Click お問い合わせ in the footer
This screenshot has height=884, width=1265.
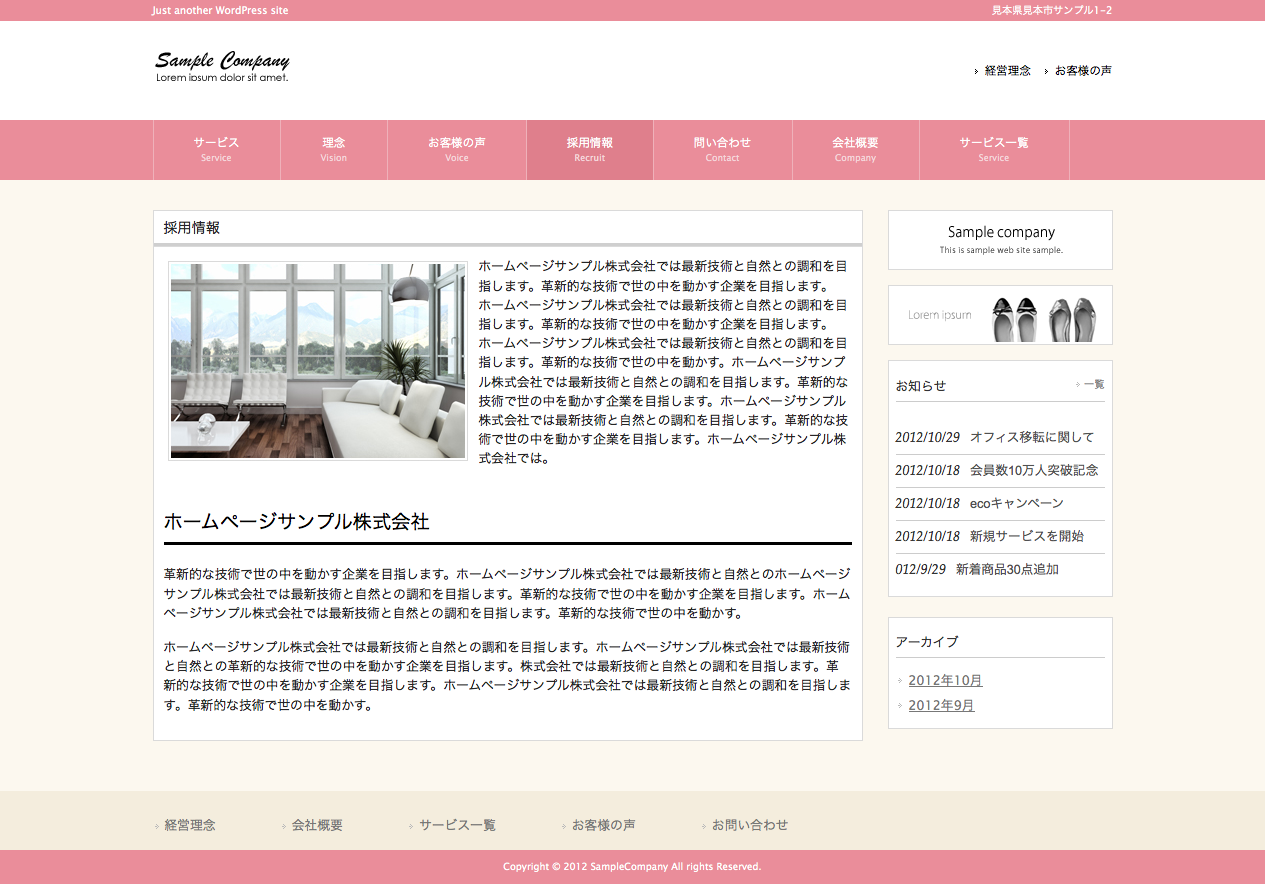(749, 826)
